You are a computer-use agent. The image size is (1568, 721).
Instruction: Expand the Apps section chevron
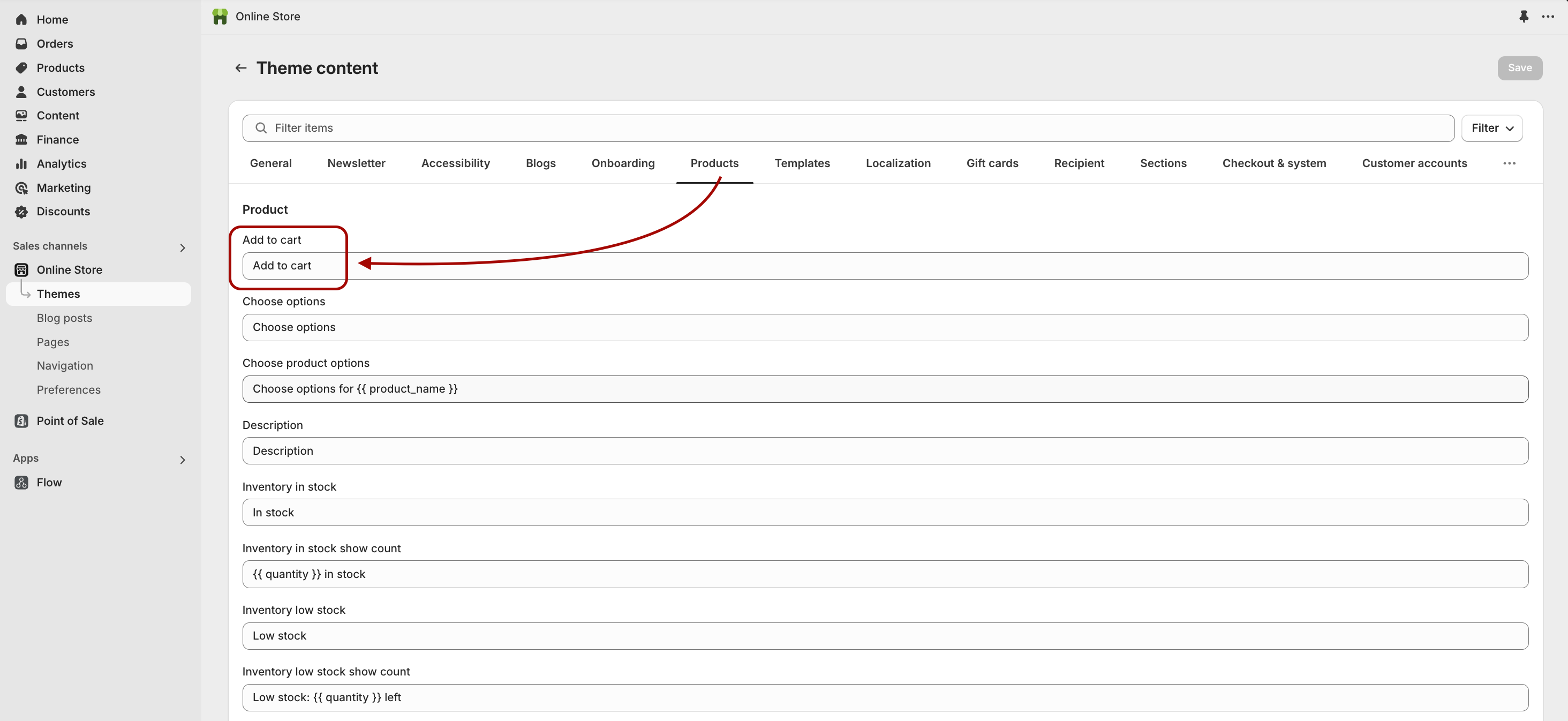[x=182, y=460]
